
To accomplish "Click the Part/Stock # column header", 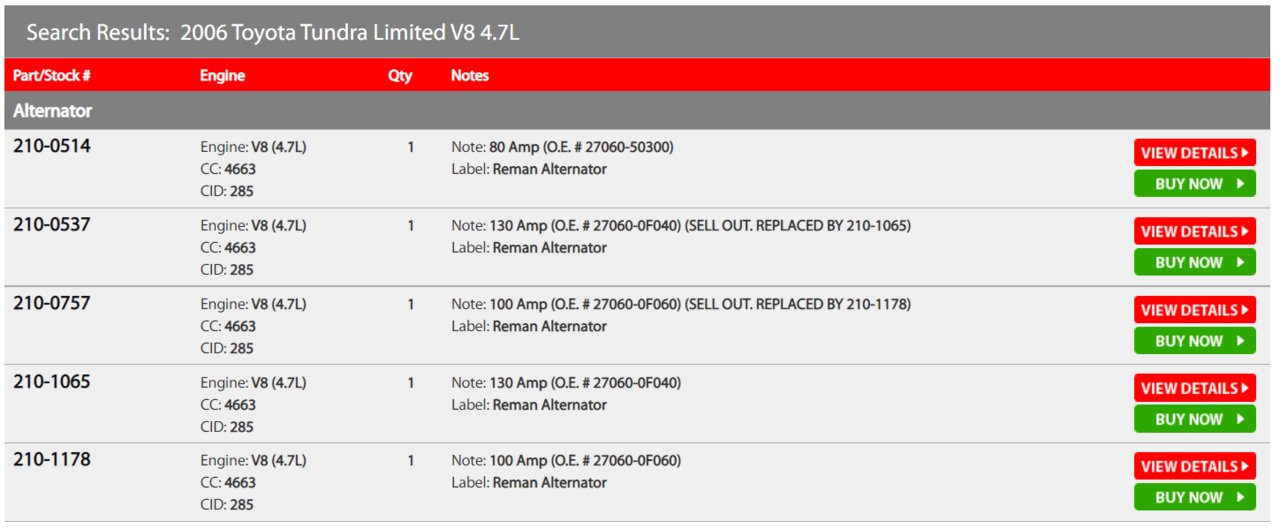I will coord(52,76).
